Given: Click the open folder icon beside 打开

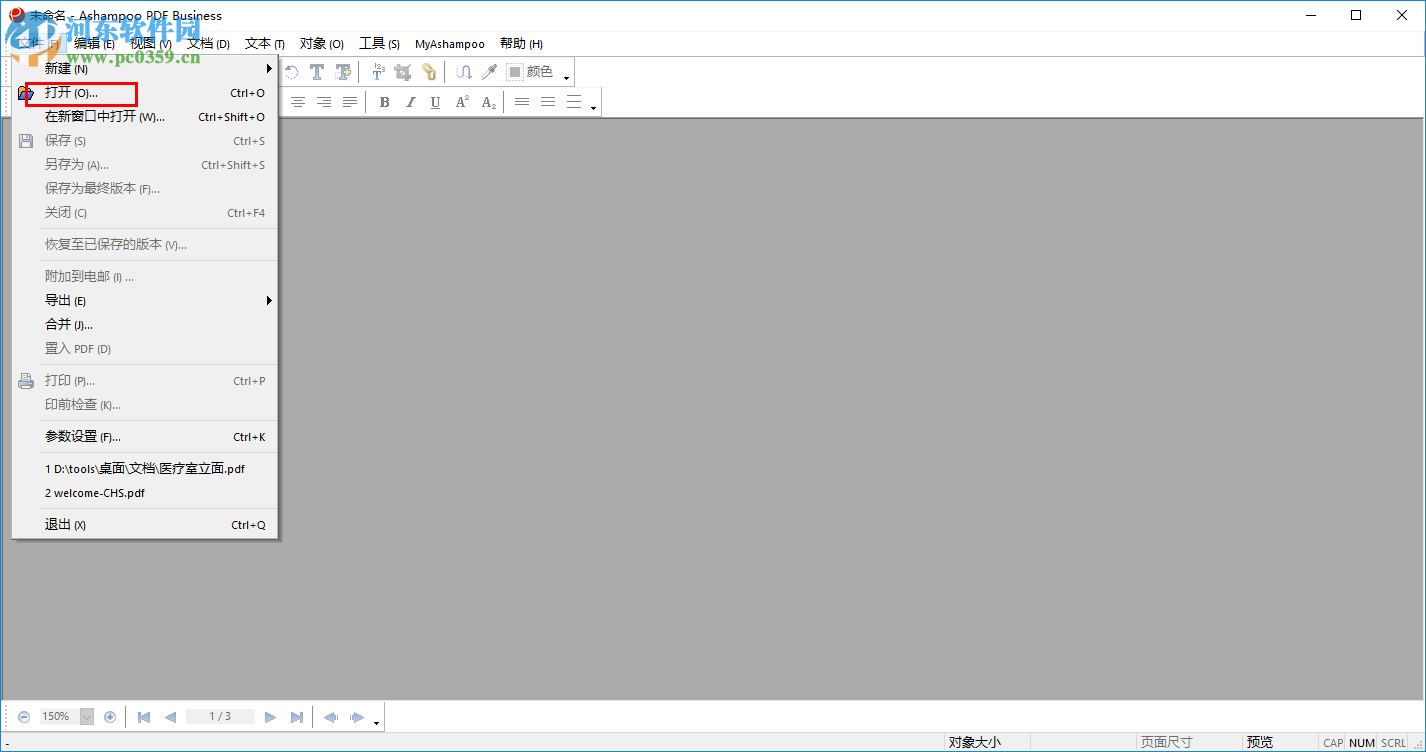Looking at the screenshot, I should coord(26,93).
